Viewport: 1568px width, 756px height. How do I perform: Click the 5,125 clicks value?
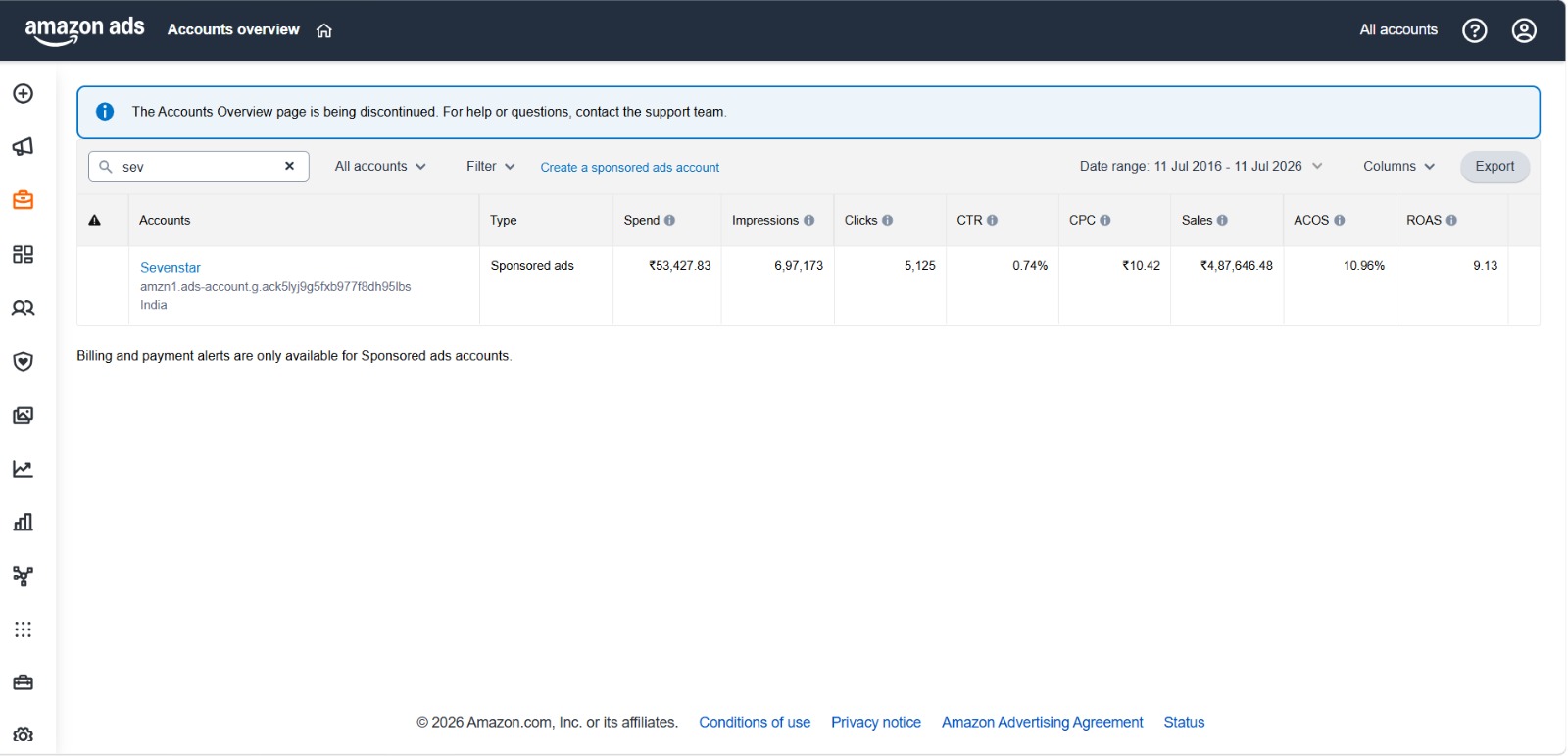(x=920, y=266)
